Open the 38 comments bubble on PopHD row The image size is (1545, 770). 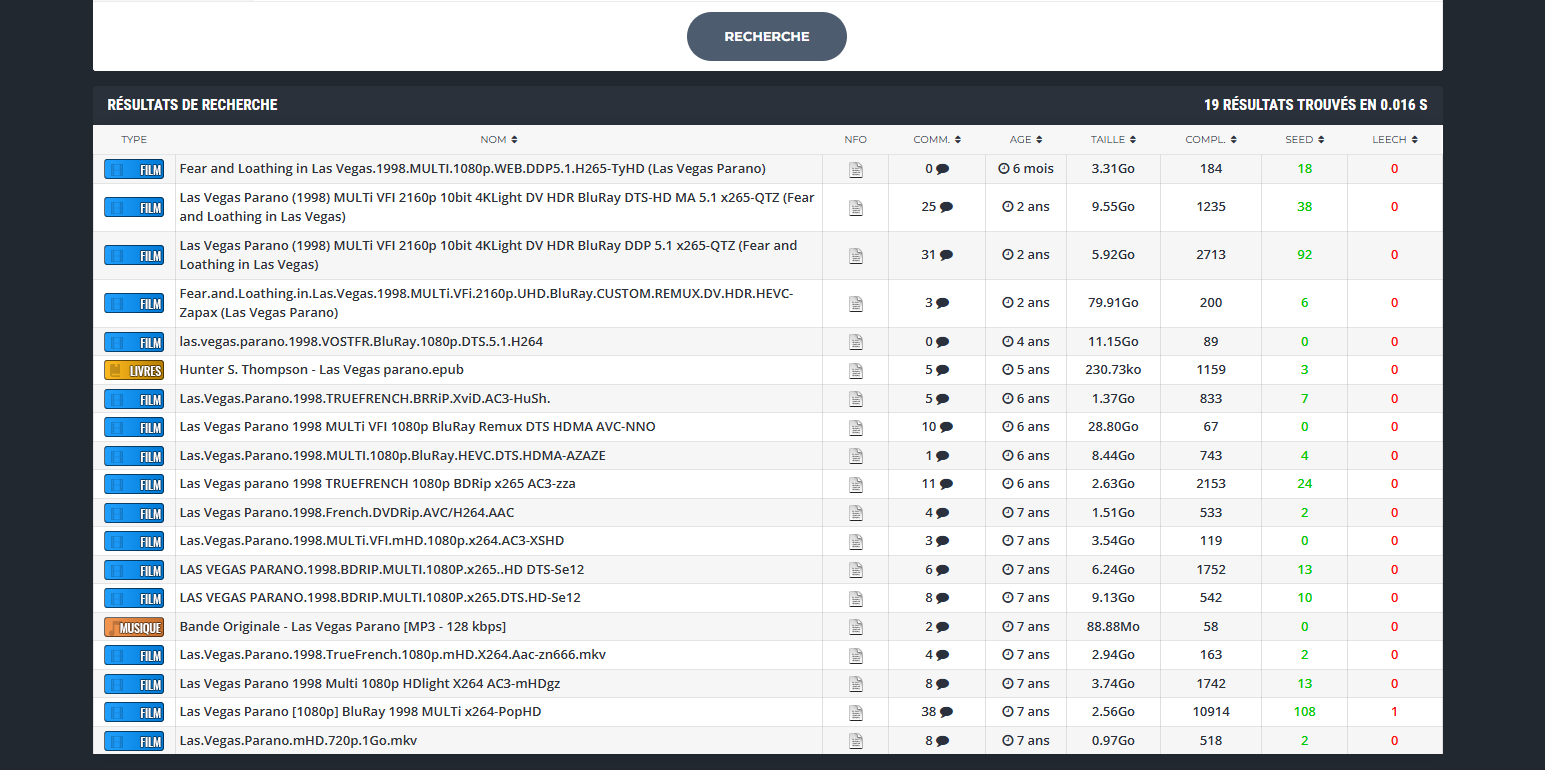coord(945,713)
